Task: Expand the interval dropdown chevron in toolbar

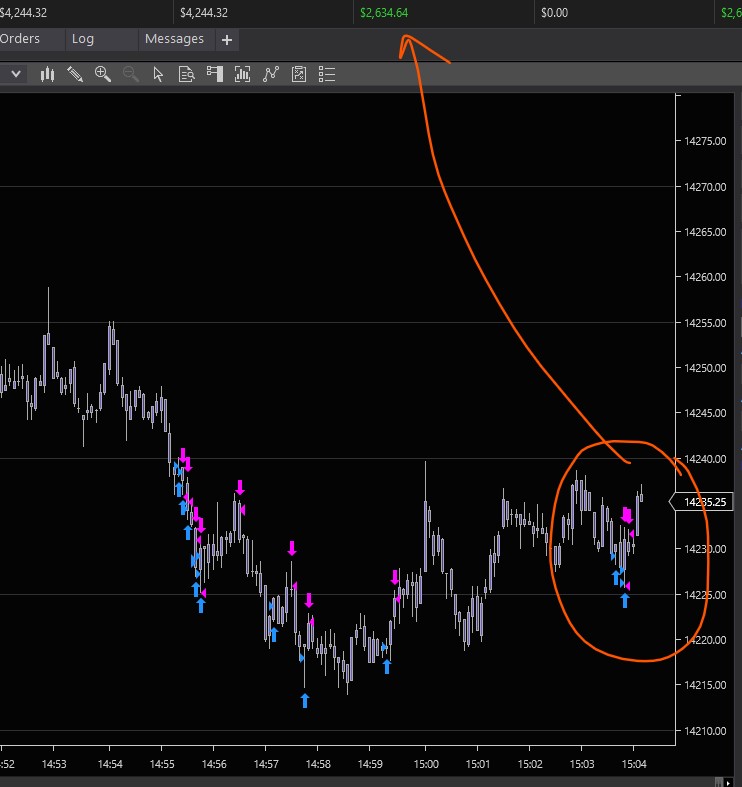Action: tap(16, 74)
